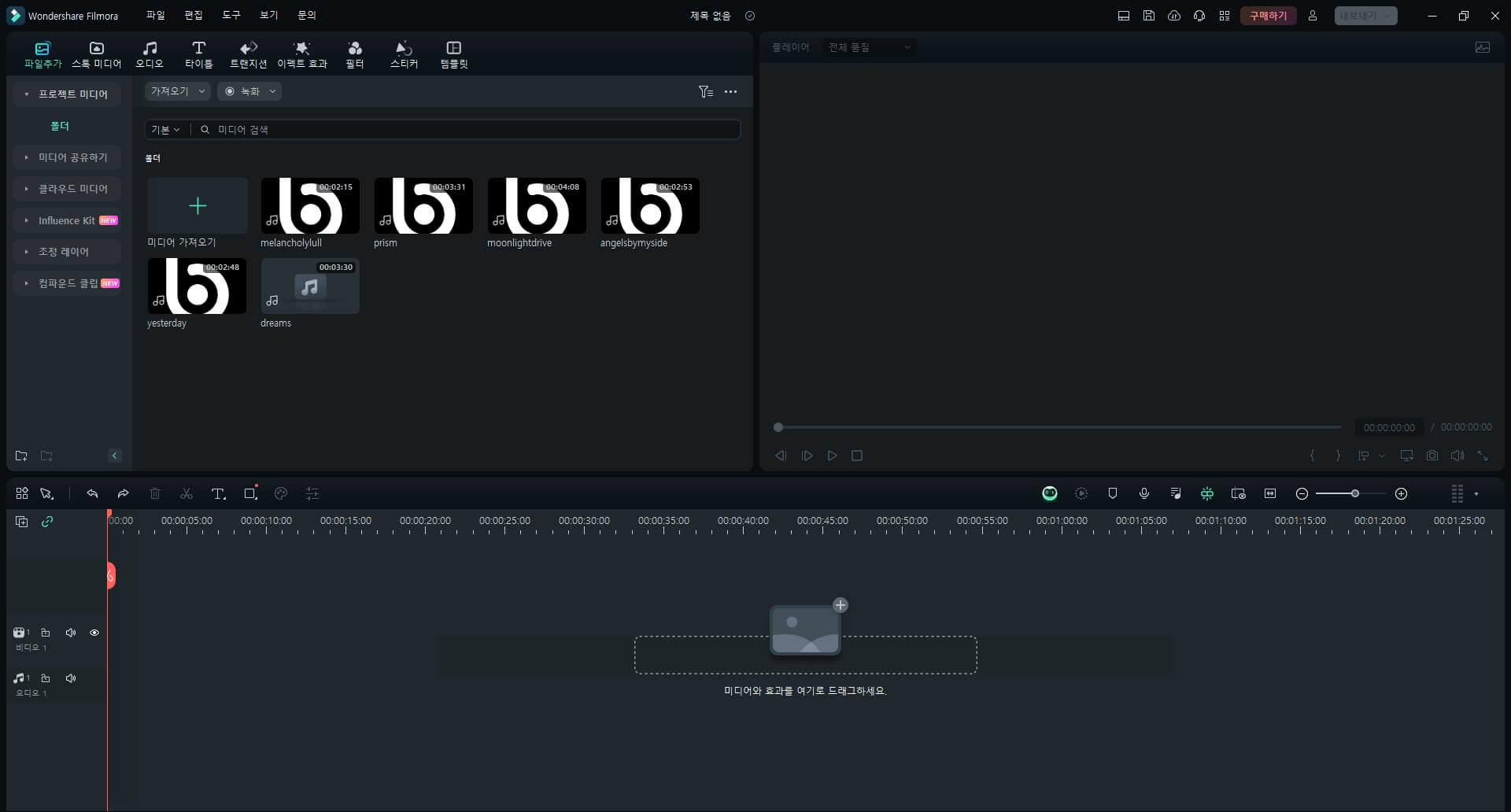Click the filter and sort icon
Image resolution: width=1511 pixels, height=812 pixels.
tap(706, 92)
